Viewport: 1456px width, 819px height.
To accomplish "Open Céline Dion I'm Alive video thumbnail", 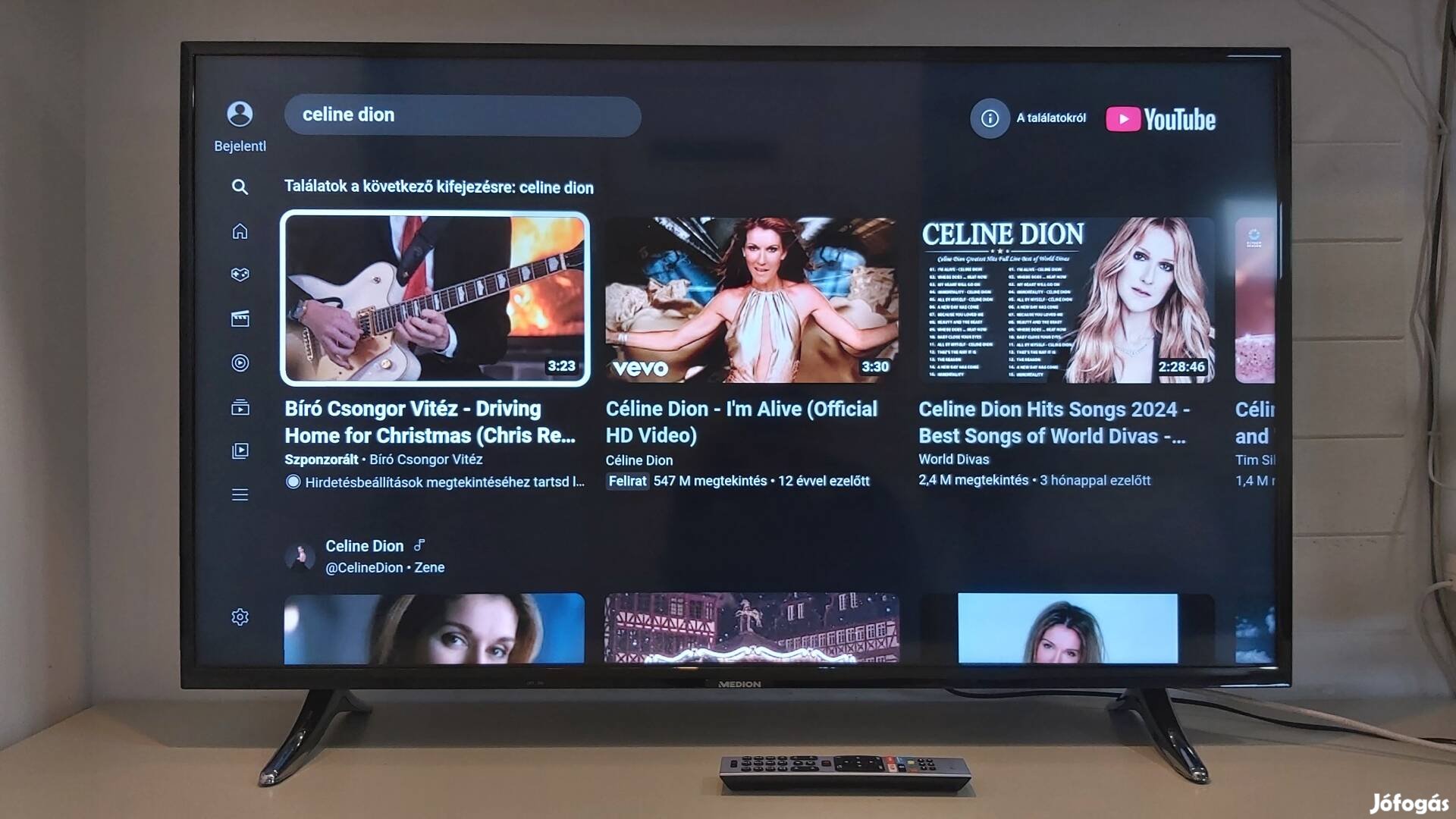I will coord(749,297).
